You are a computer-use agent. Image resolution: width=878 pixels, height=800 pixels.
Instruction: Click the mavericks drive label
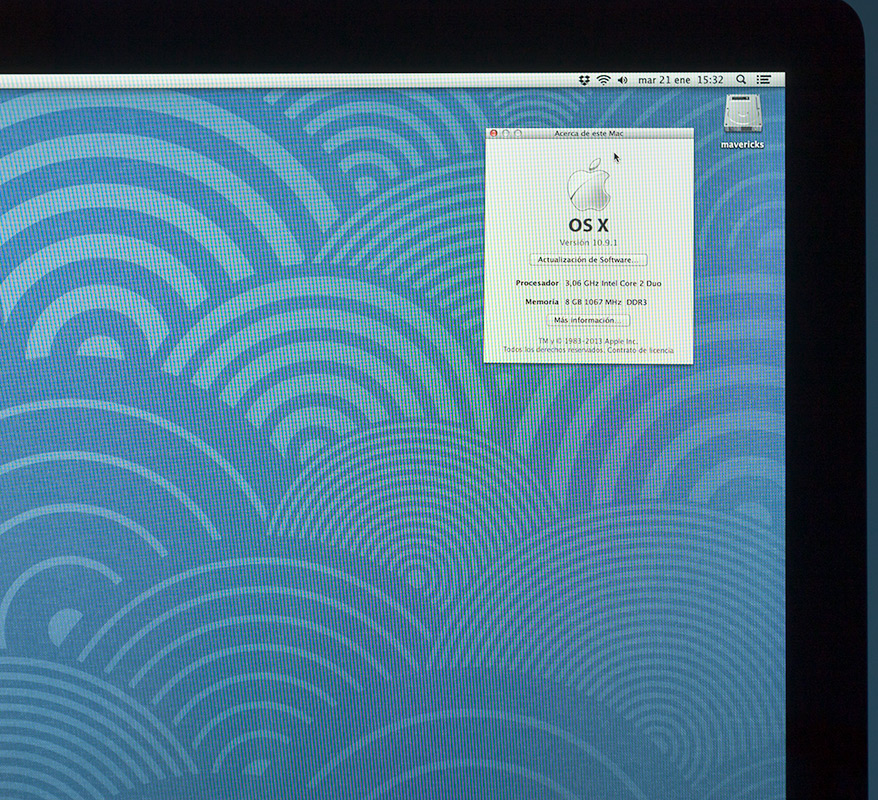742,144
